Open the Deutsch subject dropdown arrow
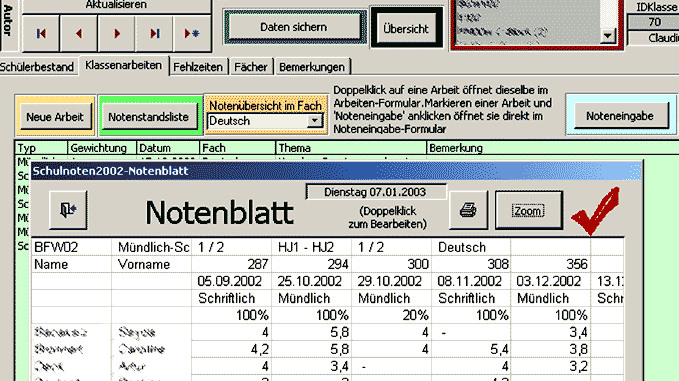This screenshot has width=679, height=381. pyautogui.click(x=315, y=120)
